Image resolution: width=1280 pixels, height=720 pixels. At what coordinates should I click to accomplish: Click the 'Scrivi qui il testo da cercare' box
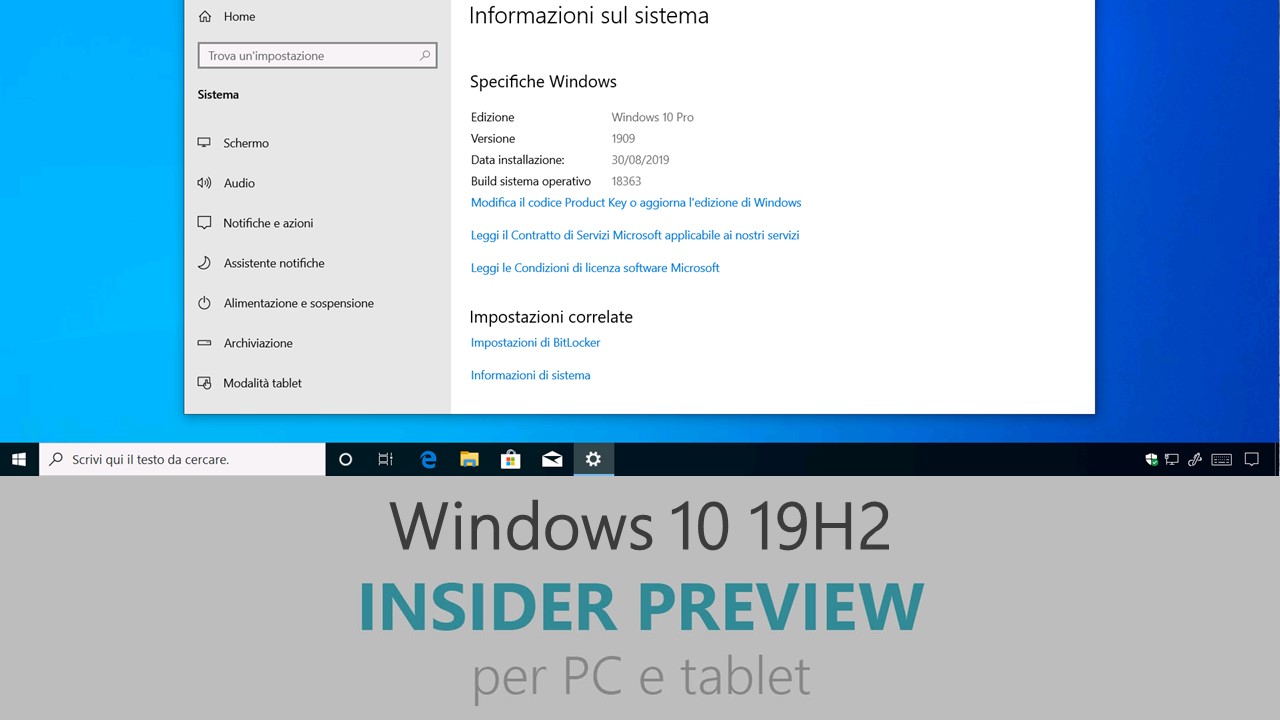[182, 459]
